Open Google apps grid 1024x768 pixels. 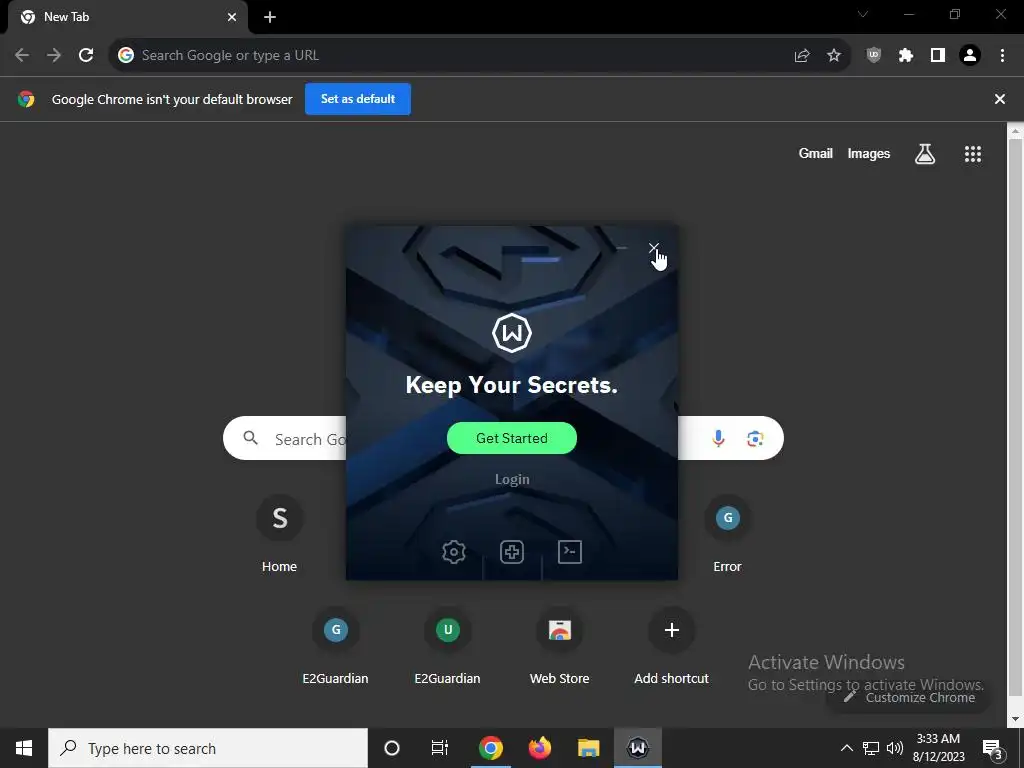973,154
